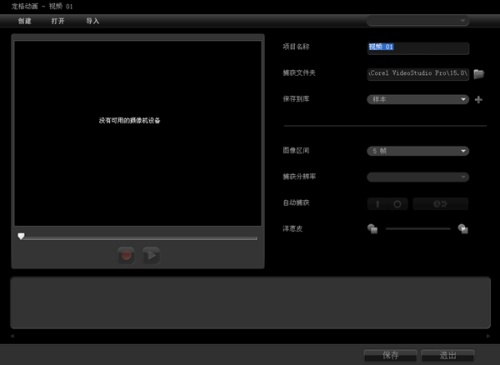Open the 图像区间 dropdown showing 5 帧
500x365 pixels.
(418, 151)
